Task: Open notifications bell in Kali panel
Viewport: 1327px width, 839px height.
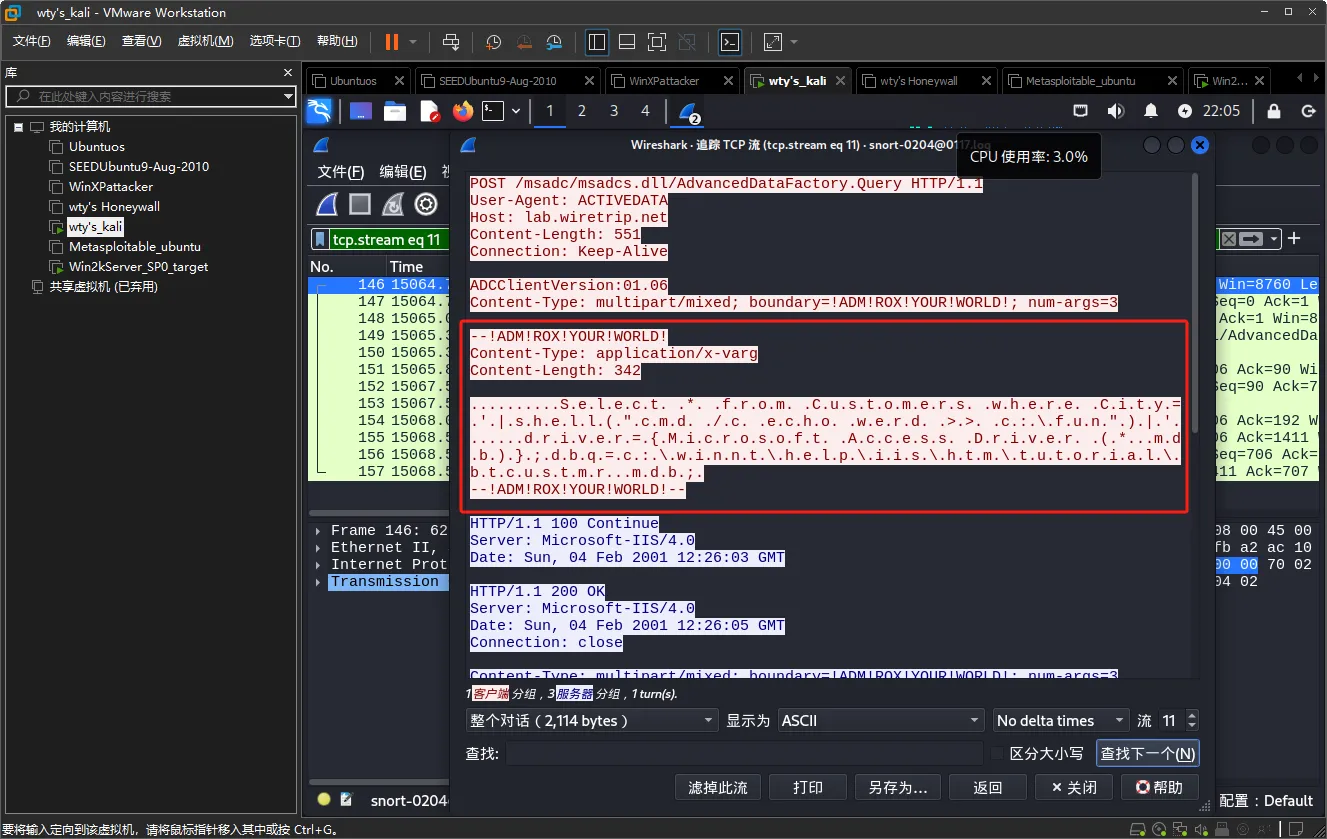Action: (x=1151, y=111)
